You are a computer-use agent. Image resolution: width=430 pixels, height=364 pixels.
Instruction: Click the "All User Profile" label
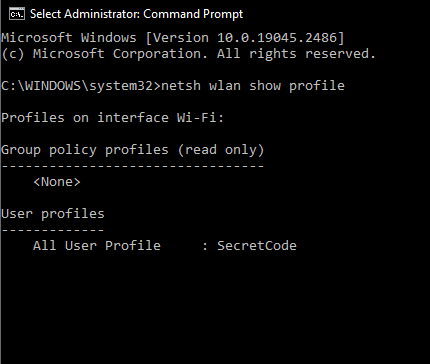[97, 246]
